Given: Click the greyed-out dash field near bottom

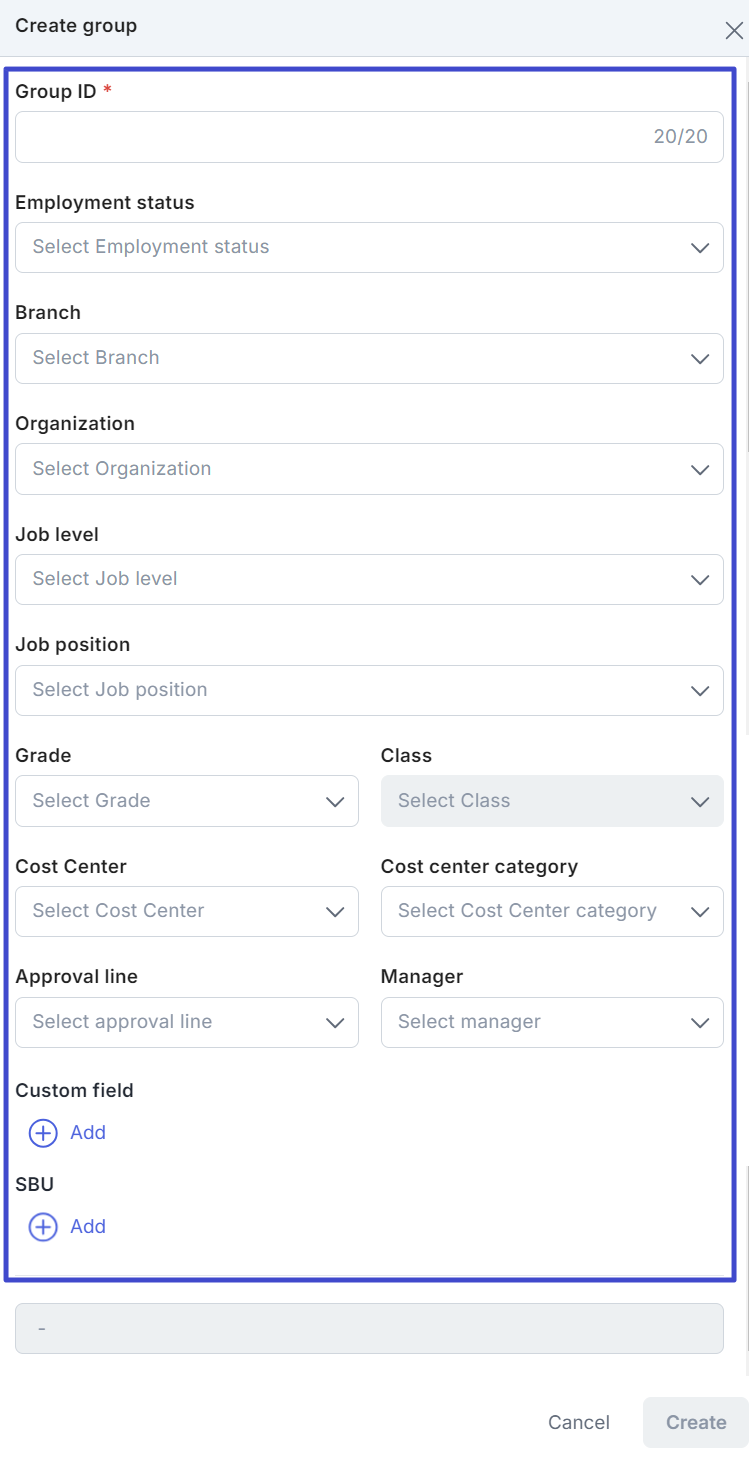Looking at the screenshot, I should (369, 1328).
